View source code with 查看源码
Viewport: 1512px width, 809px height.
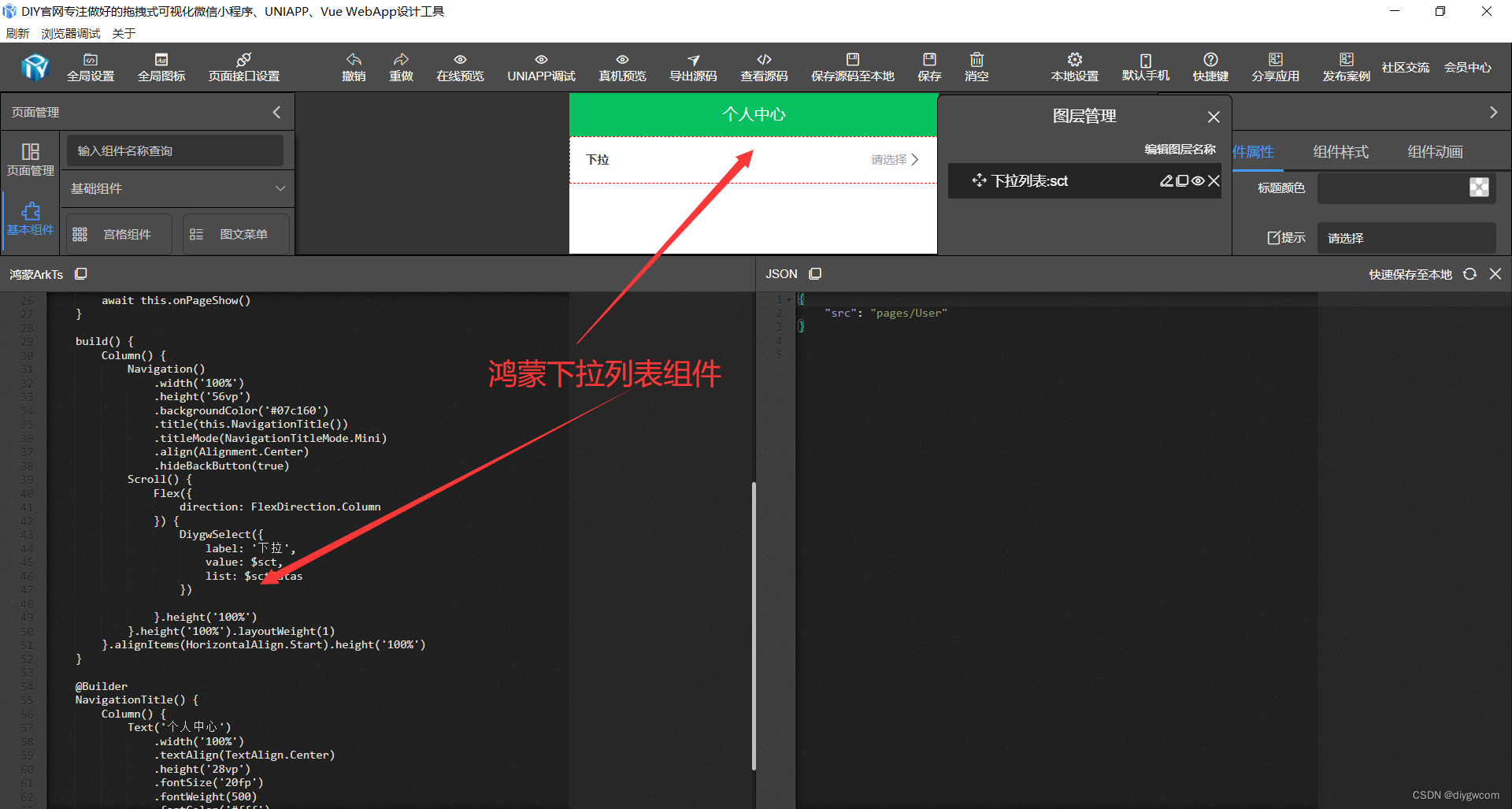tap(764, 67)
